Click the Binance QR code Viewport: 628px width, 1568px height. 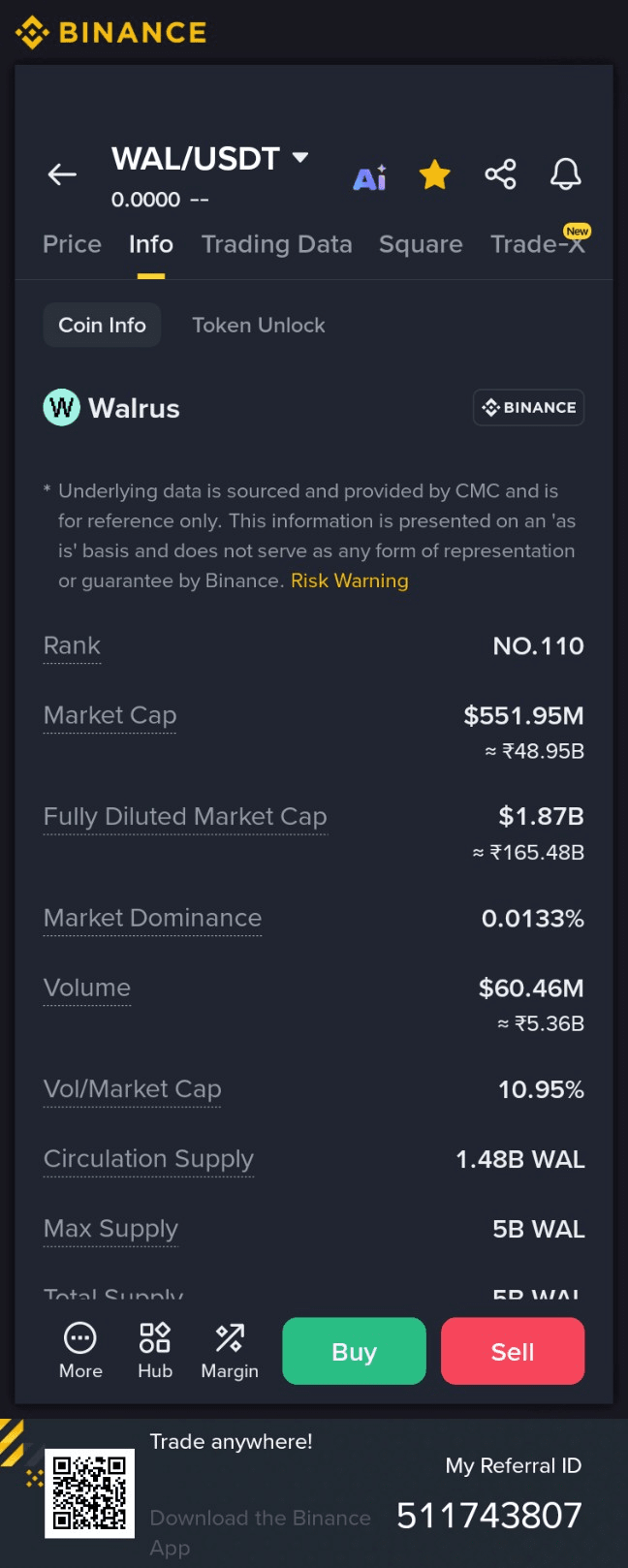pyautogui.click(x=89, y=1492)
